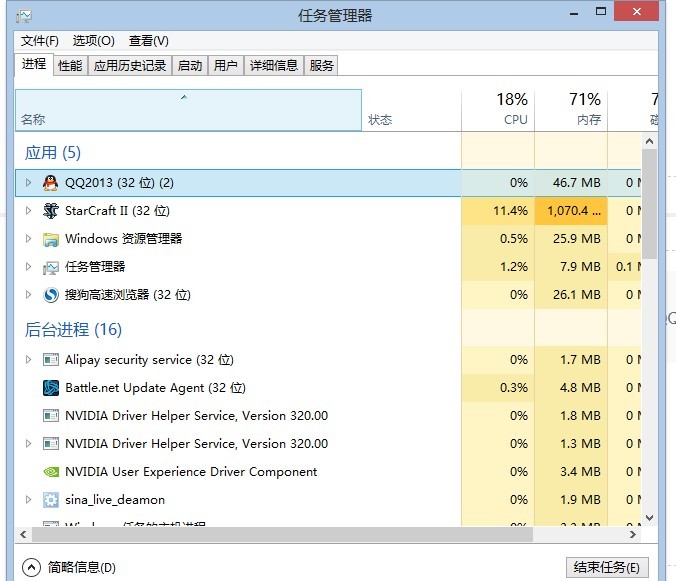Click the 简略信息(D) link

pyautogui.click(x=81, y=567)
